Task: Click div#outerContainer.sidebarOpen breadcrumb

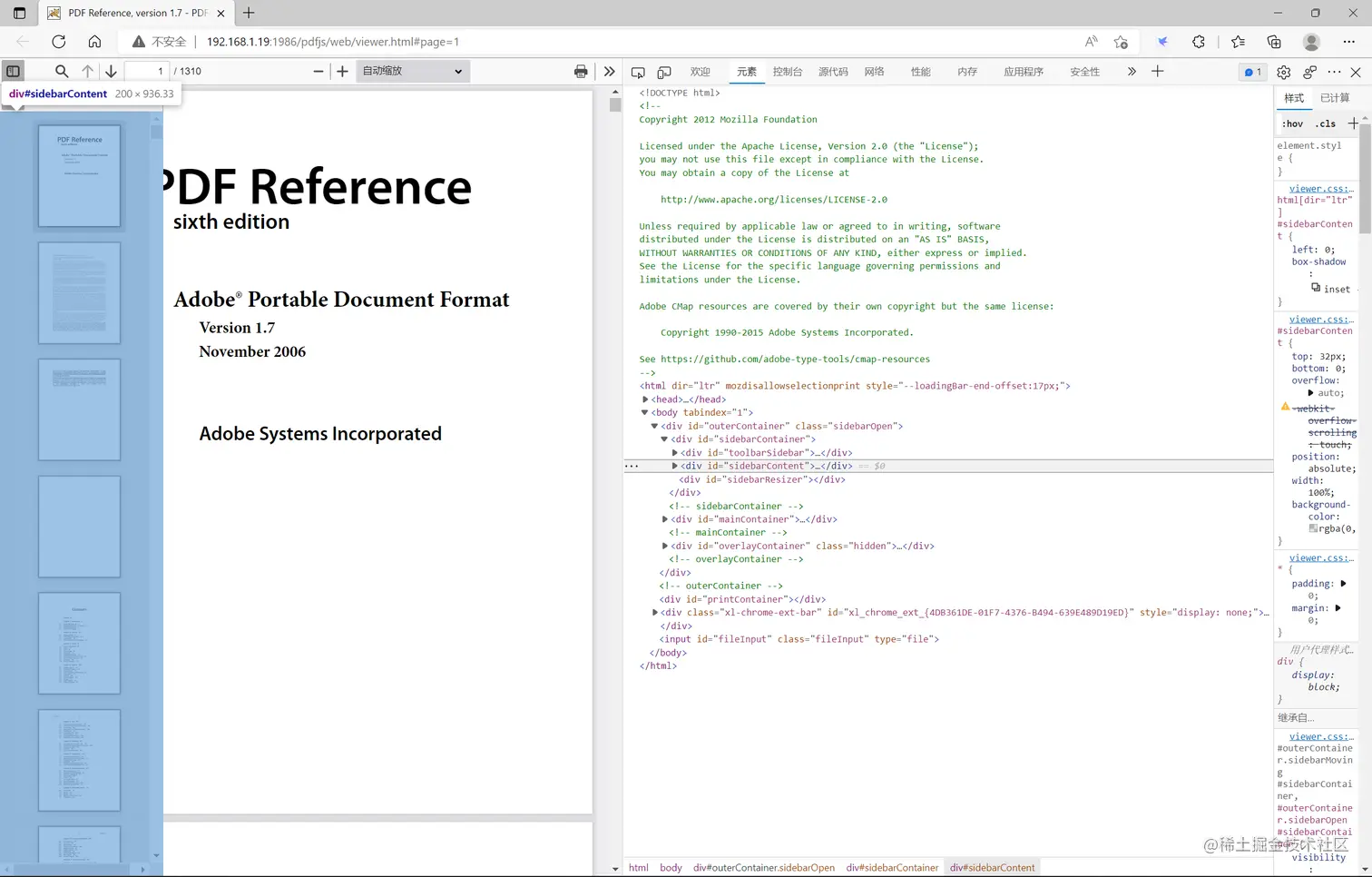Action: 764,868
